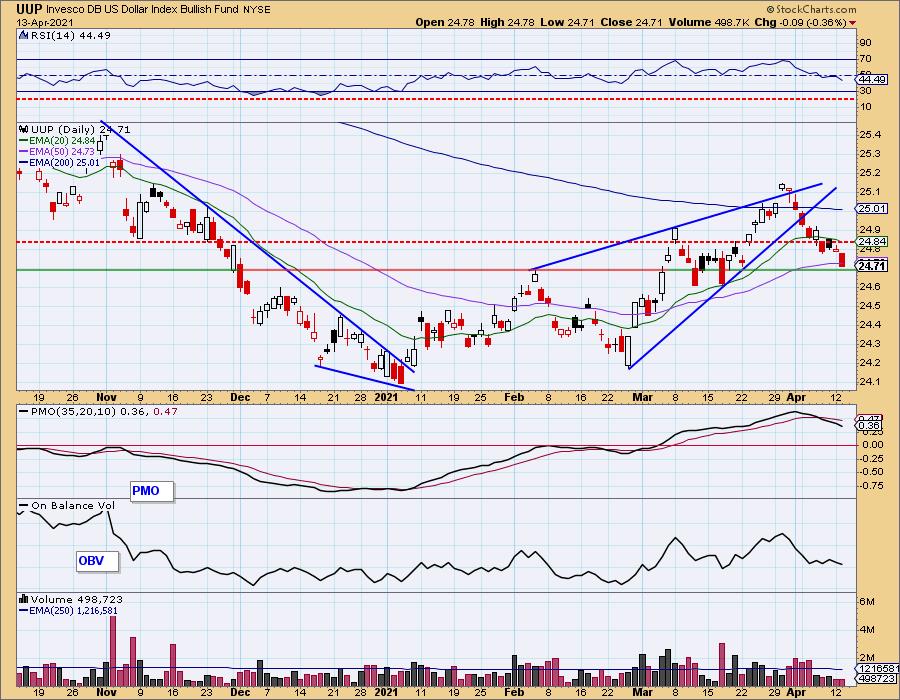The height and width of the screenshot is (700, 900).
Task: Click the Apr label on the upper date axis
Action: tap(796, 397)
